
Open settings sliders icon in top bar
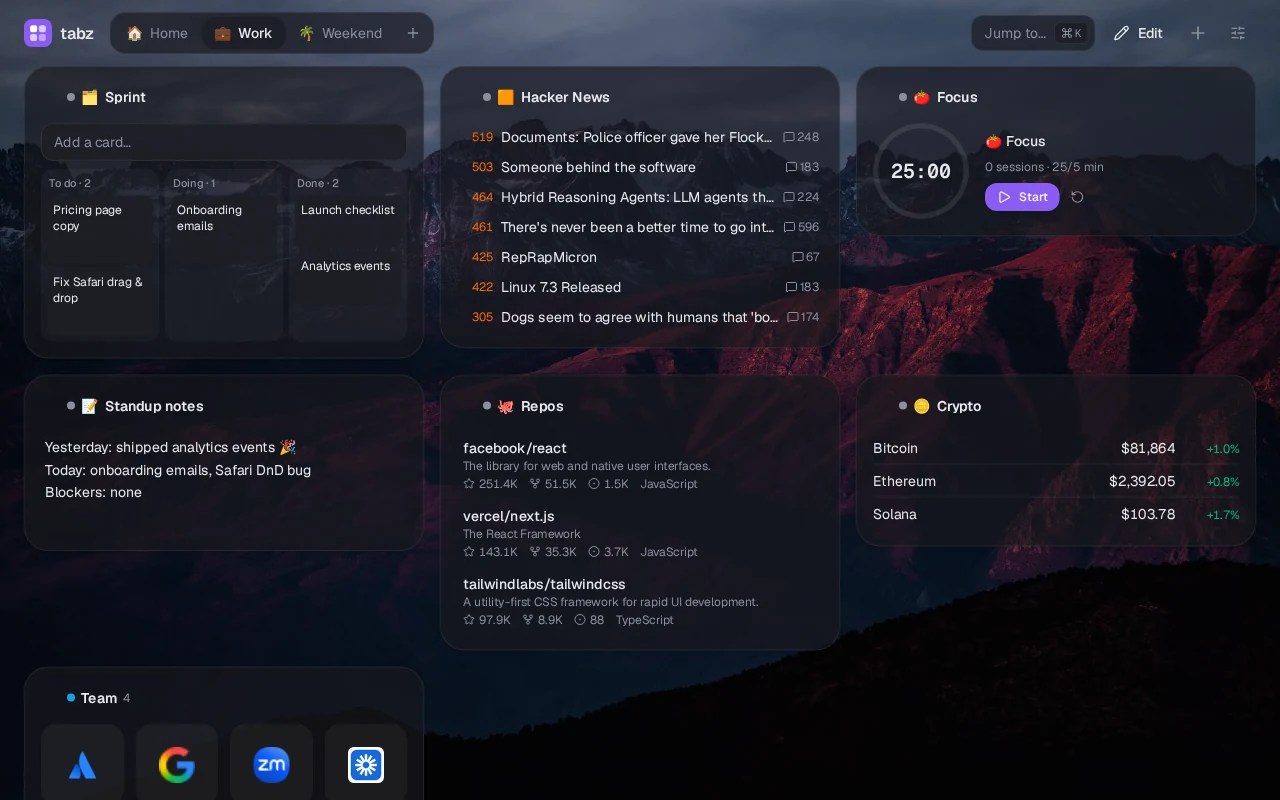[x=1238, y=33]
